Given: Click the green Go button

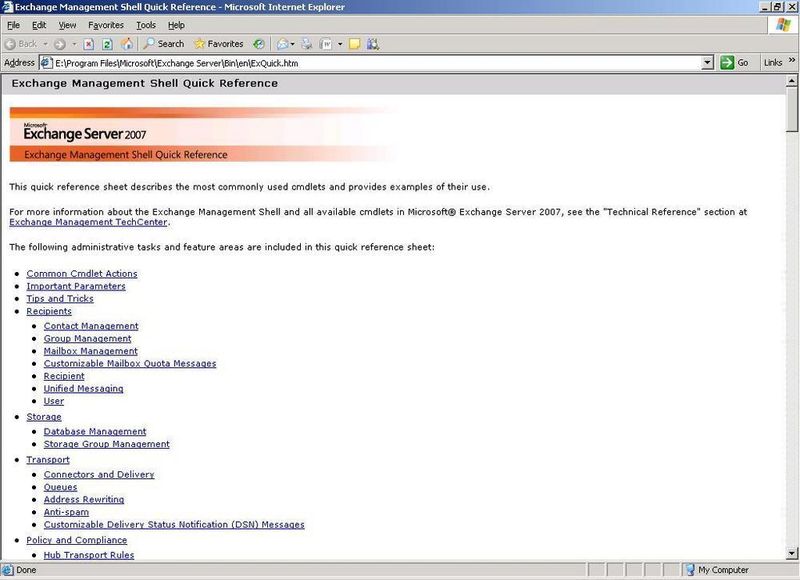Looking at the screenshot, I should [x=734, y=63].
